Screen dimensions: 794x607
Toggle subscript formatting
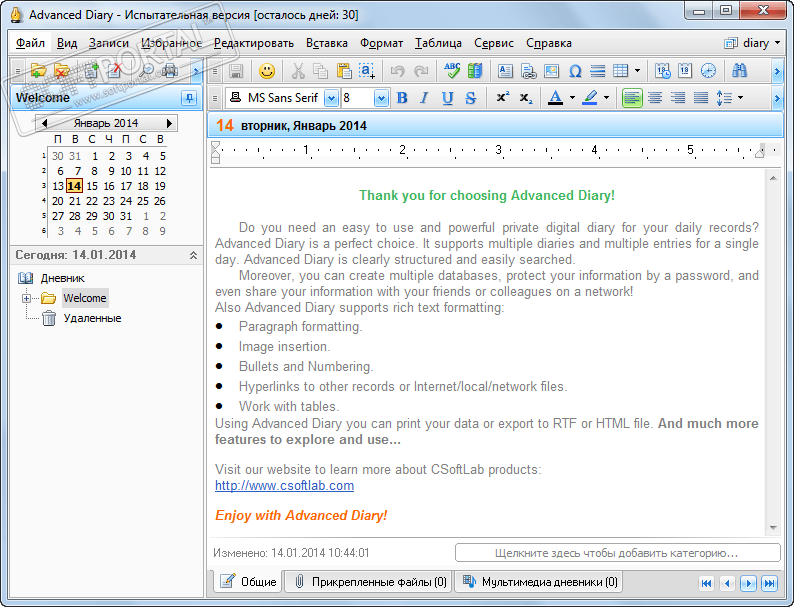[526, 98]
